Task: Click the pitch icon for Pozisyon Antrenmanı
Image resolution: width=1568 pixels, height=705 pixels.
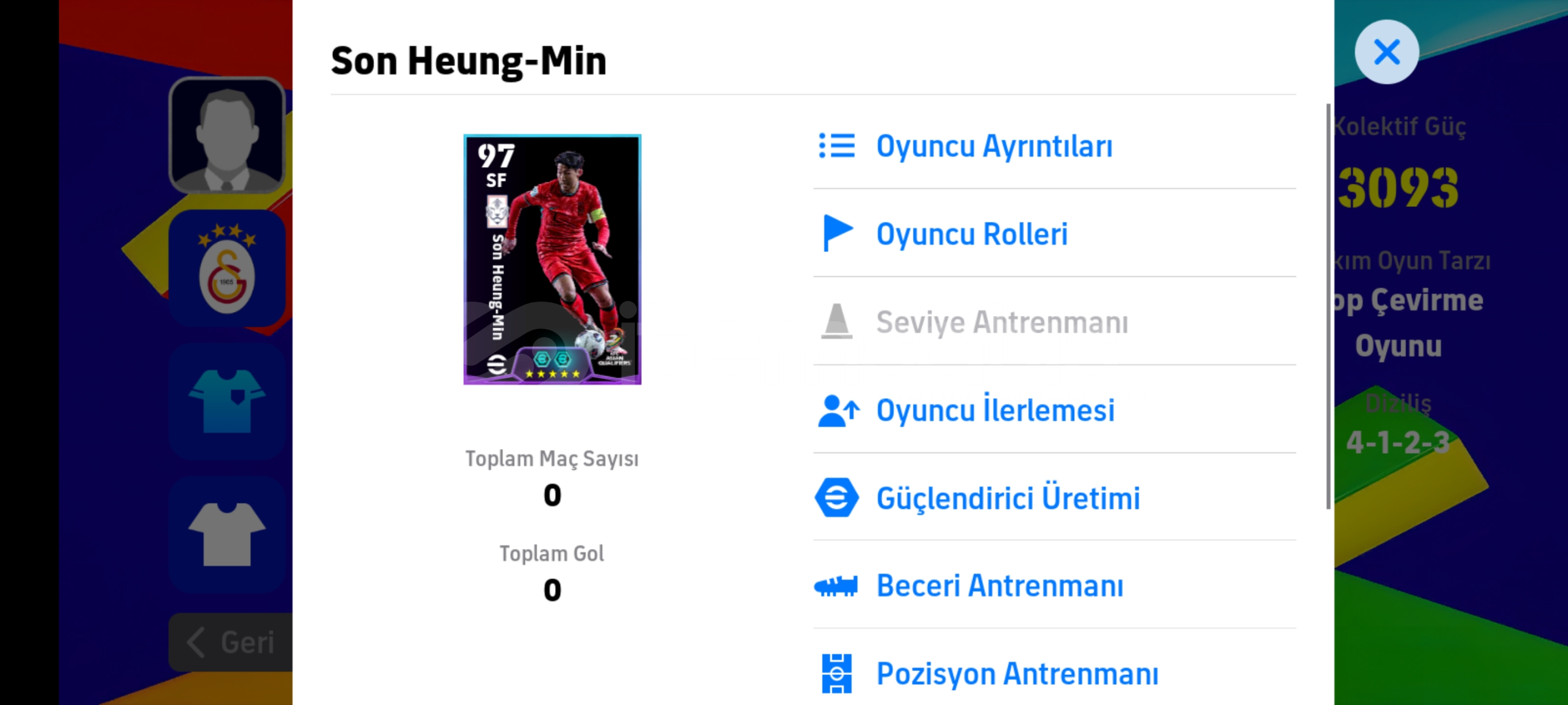Action: pyautogui.click(x=837, y=673)
